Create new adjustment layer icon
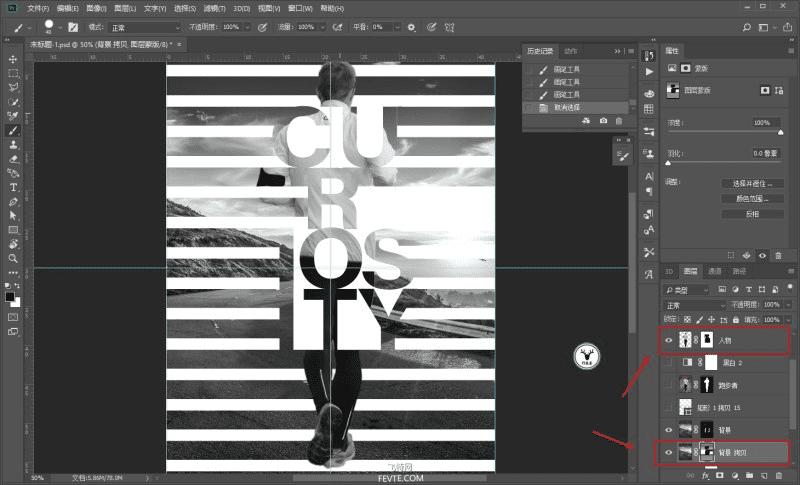 coord(735,476)
